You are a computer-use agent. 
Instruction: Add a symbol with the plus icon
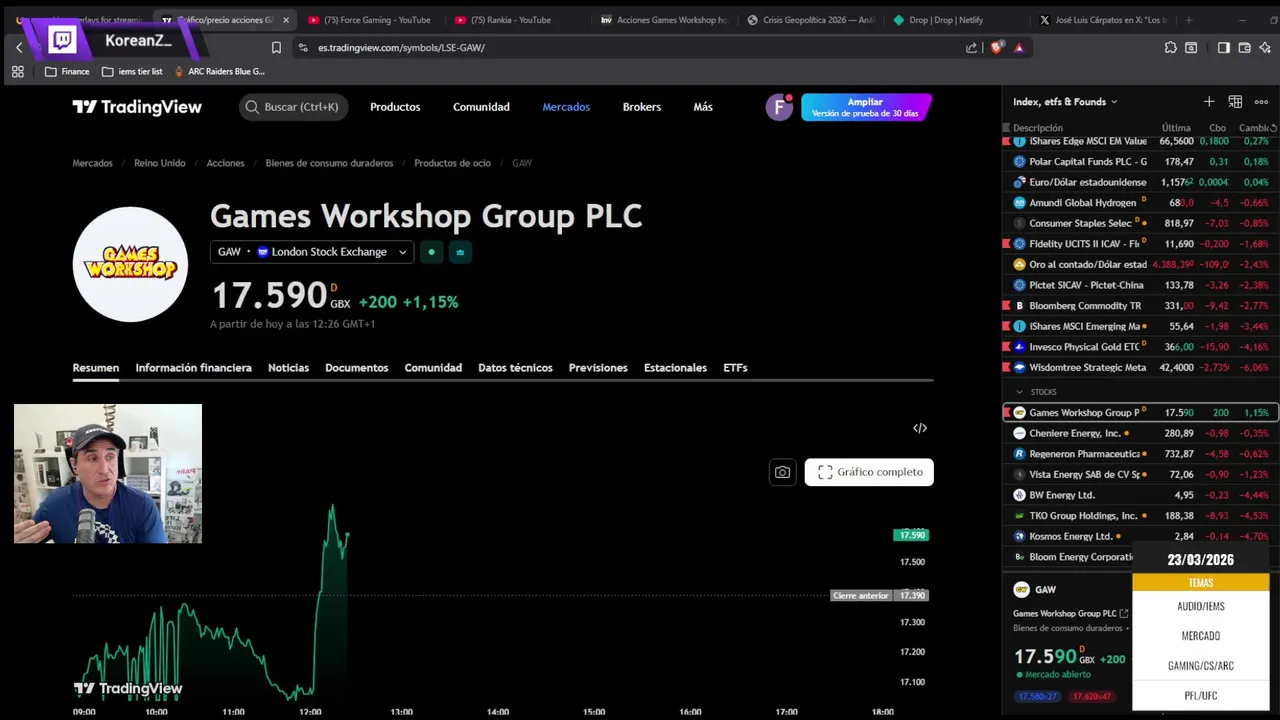(1209, 102)
